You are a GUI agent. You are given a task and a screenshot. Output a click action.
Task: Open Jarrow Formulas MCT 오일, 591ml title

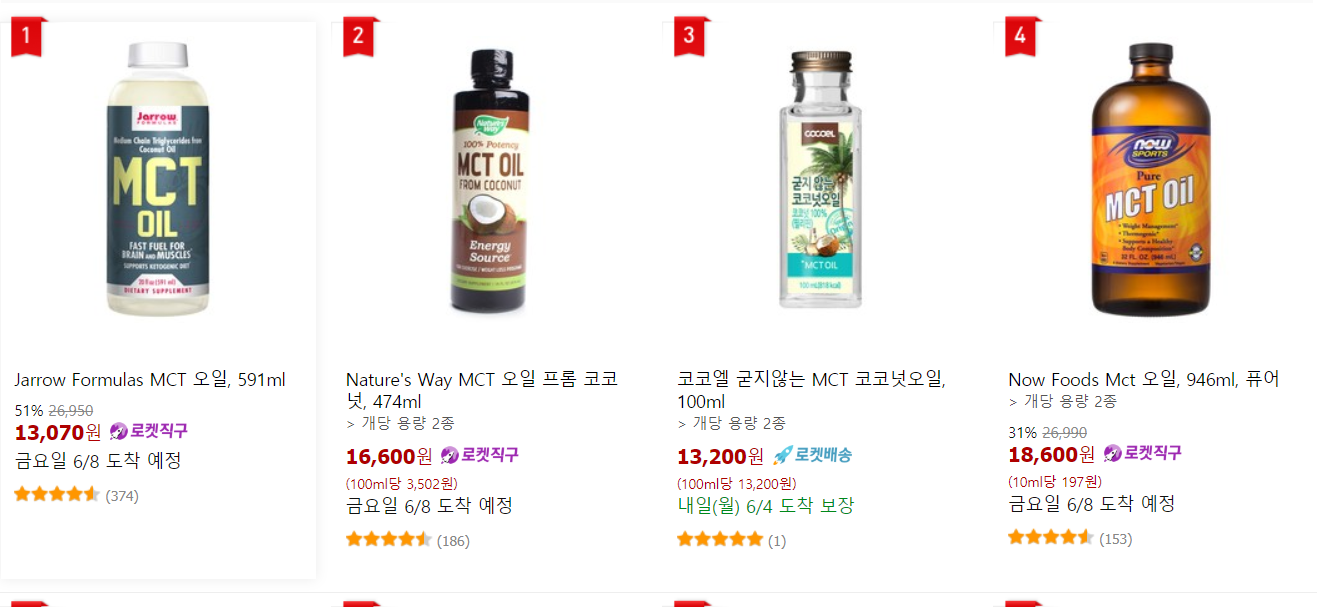pos(150,380)
